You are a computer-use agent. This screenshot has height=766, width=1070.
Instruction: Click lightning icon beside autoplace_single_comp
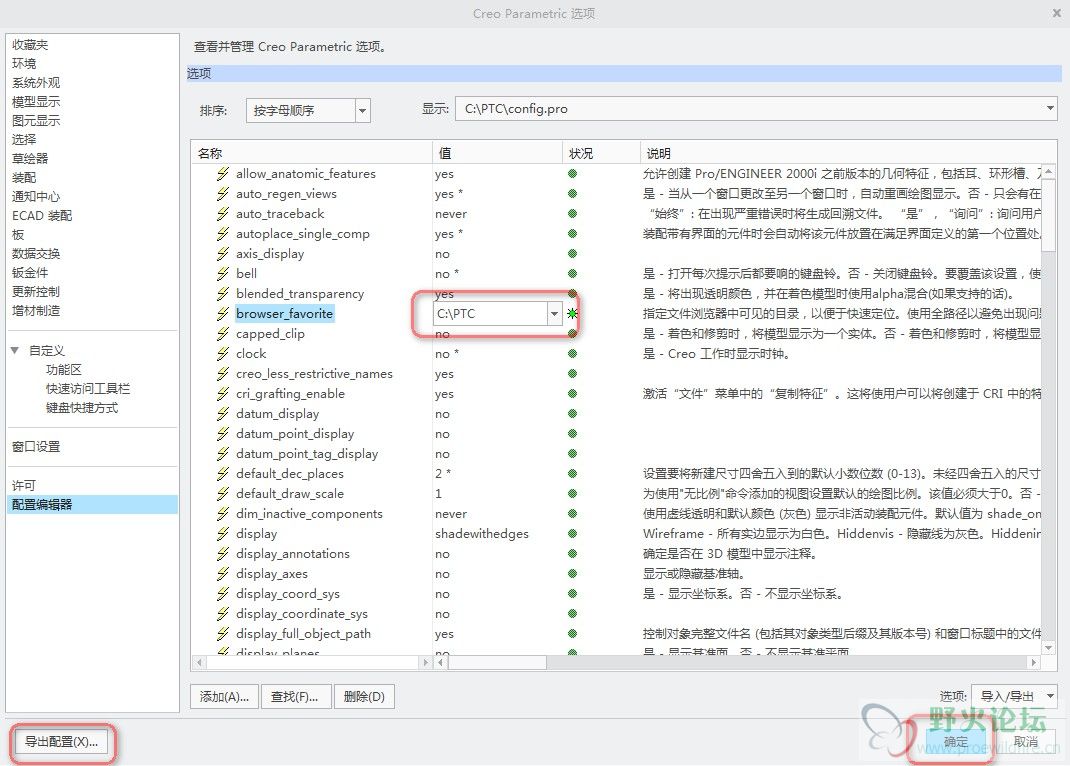coord(222,234)
